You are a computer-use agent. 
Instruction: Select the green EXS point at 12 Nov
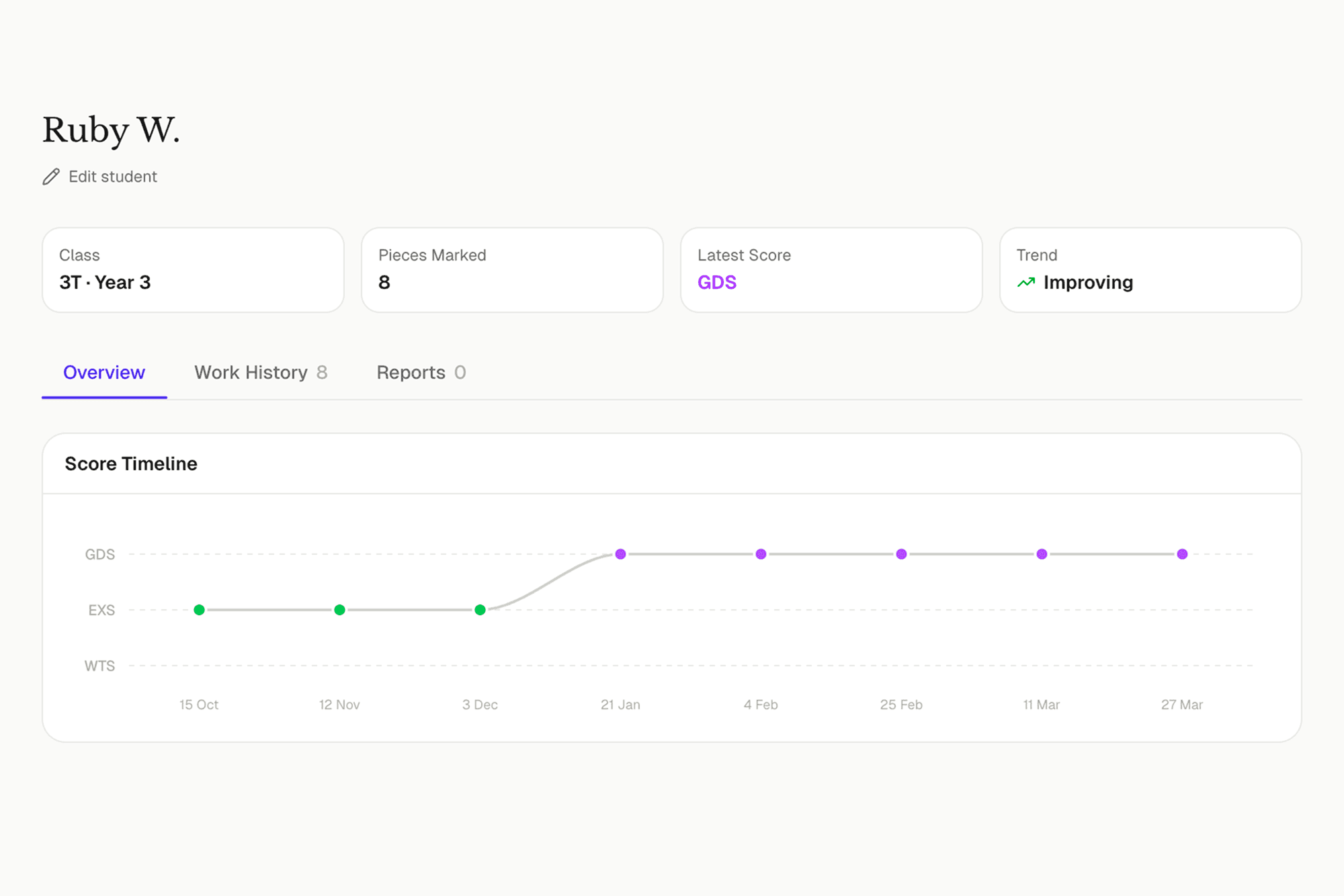pyautogui.click(x=339, y=610)
